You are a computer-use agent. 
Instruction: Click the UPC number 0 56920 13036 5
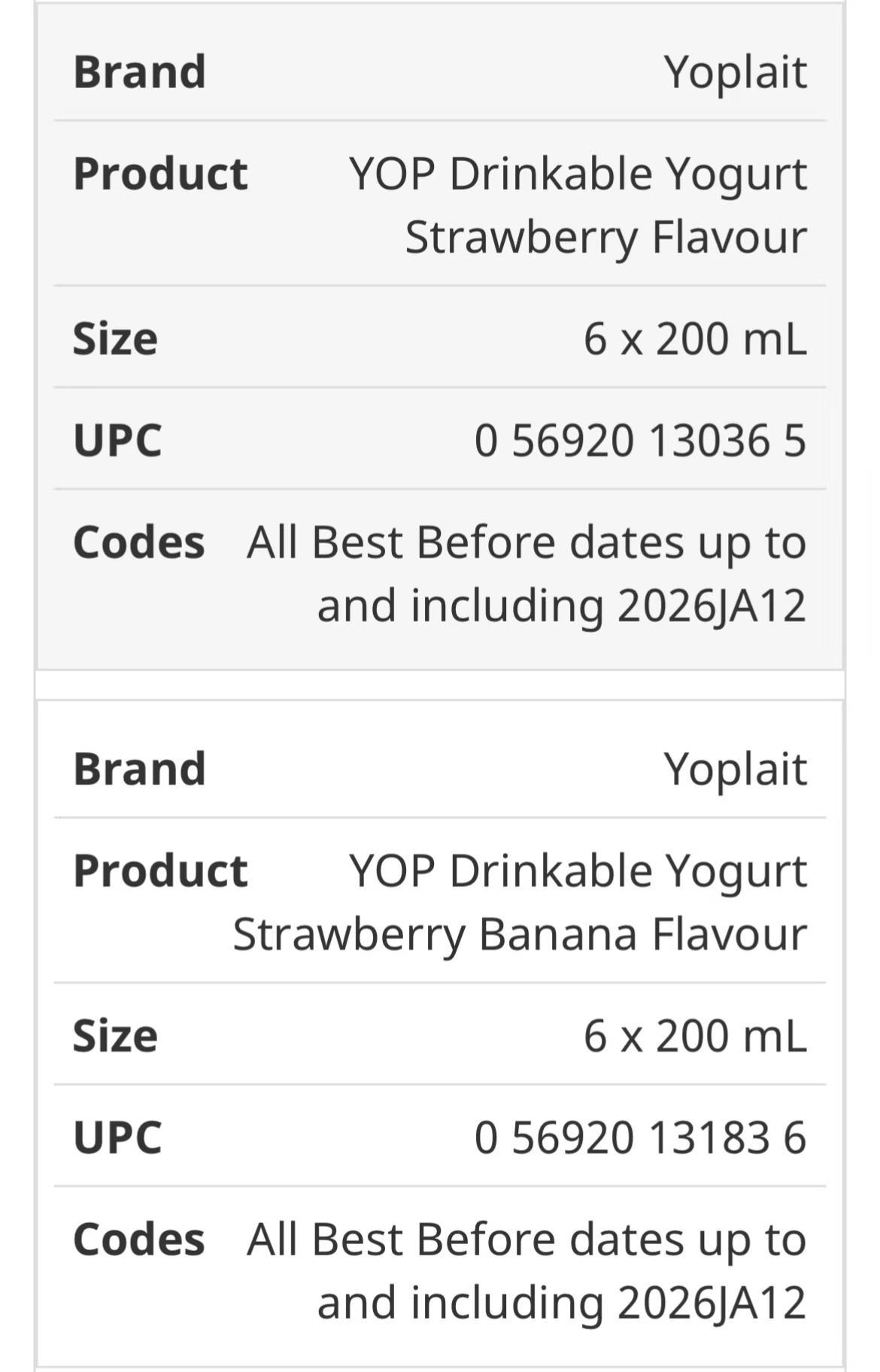click(x=640, y=440)
